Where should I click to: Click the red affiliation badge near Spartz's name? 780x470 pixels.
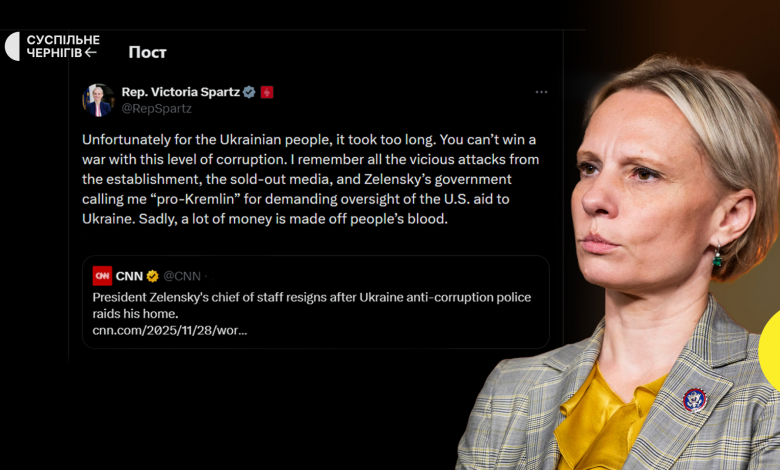[x=267, y=92]
